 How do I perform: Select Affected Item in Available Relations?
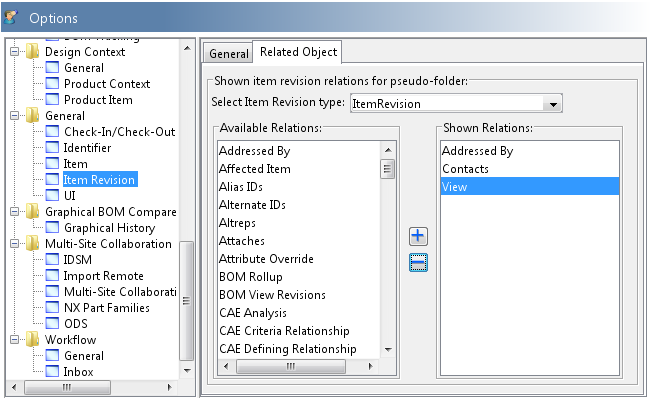[255, 169]
